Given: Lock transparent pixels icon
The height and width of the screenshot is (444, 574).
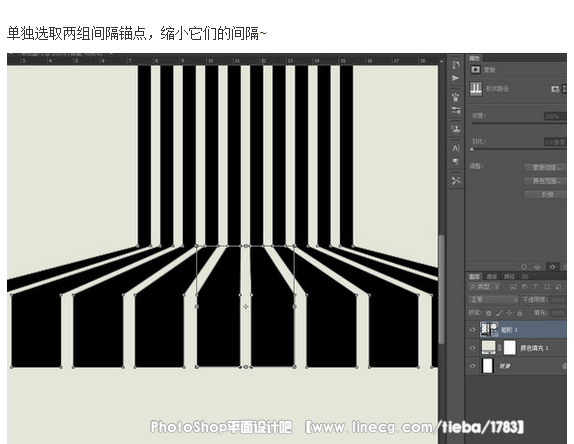Looking at the screenshot, I should tap(488, 313).
